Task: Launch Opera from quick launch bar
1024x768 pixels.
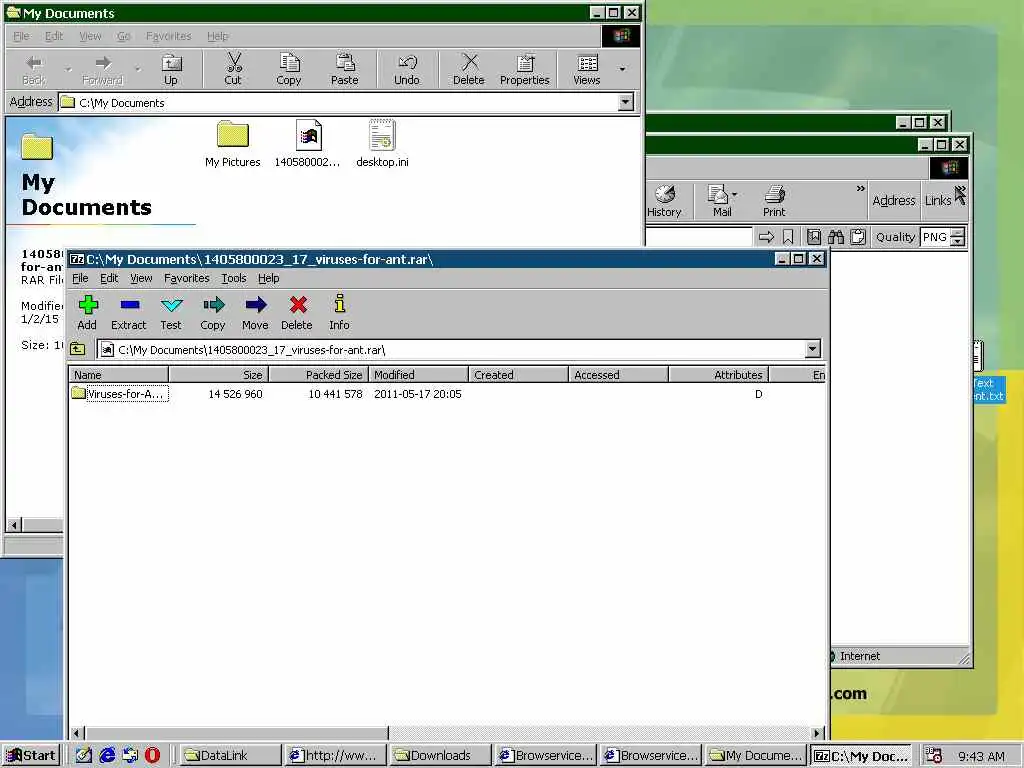Action: [152, 756]
